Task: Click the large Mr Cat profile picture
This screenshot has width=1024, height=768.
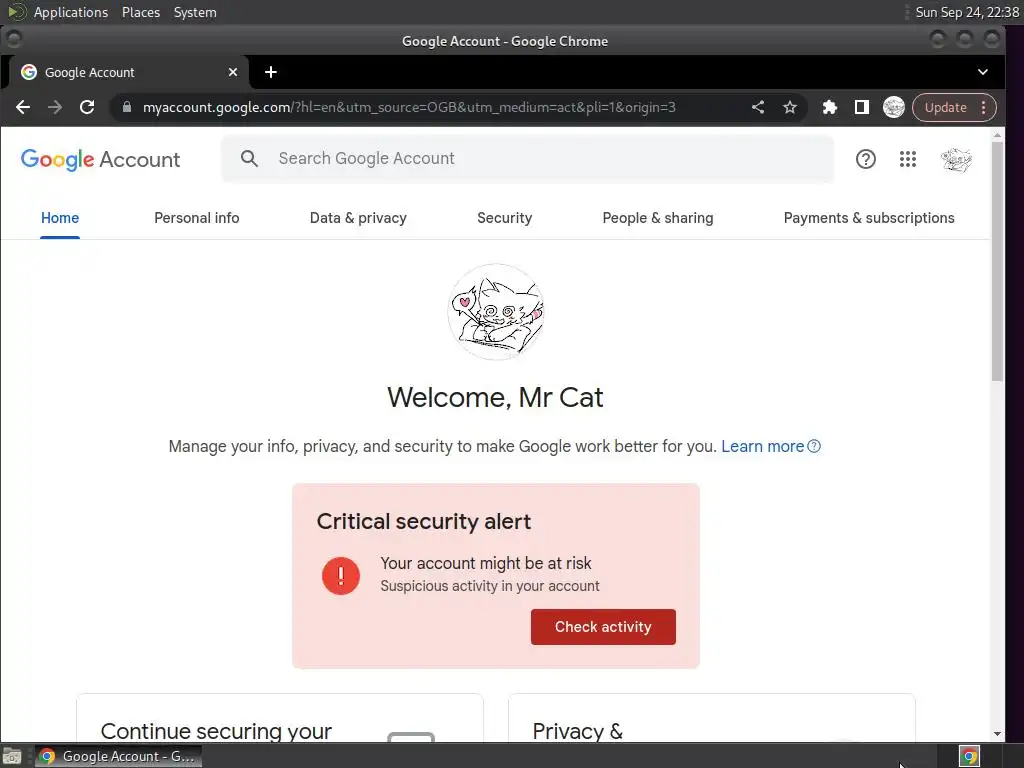Action: click(x=496, y=312)
